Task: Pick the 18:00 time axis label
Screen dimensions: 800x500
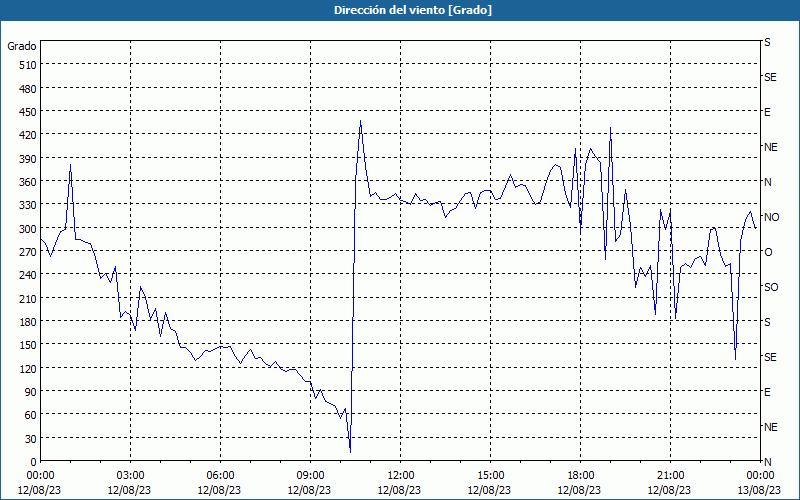Action: [581, 476]
